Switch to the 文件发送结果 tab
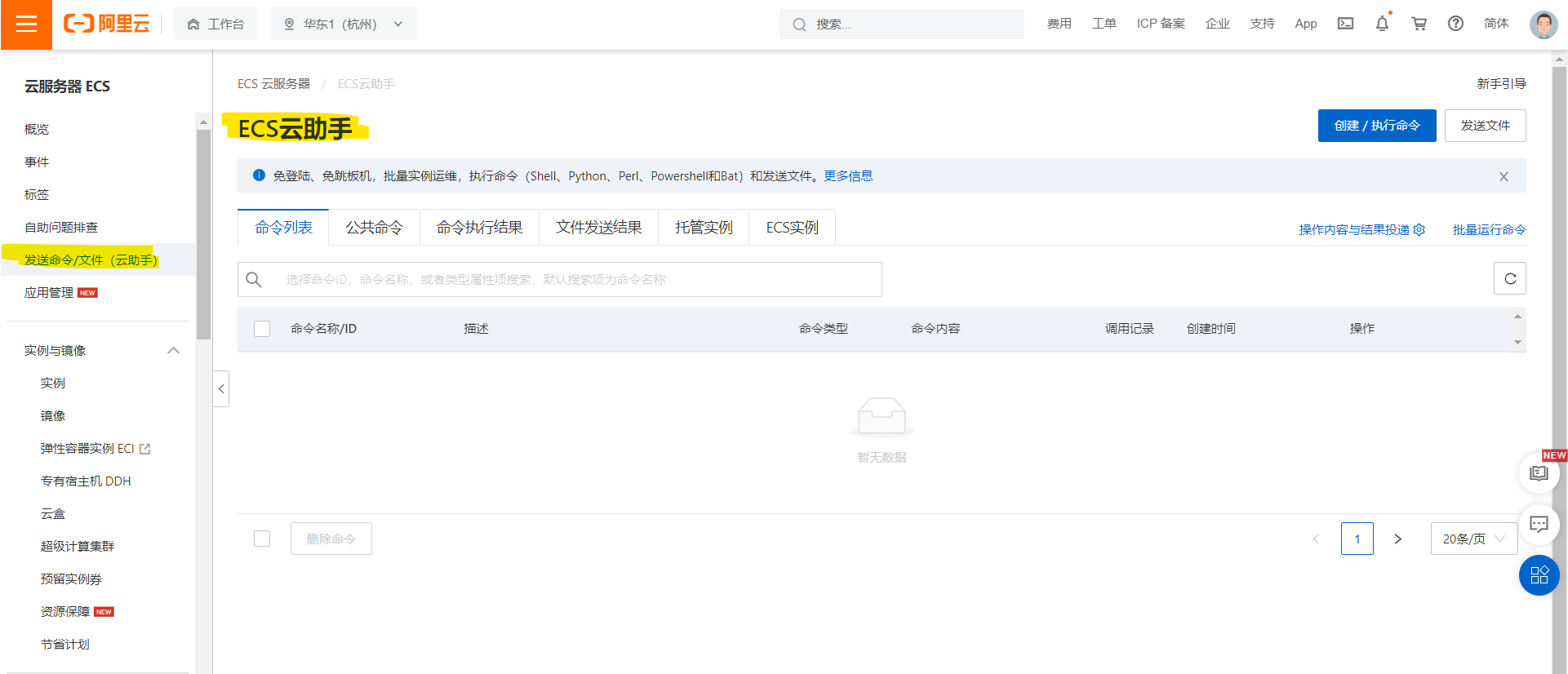This screenshot has width=1568, height=674. (x=598, y=227)
